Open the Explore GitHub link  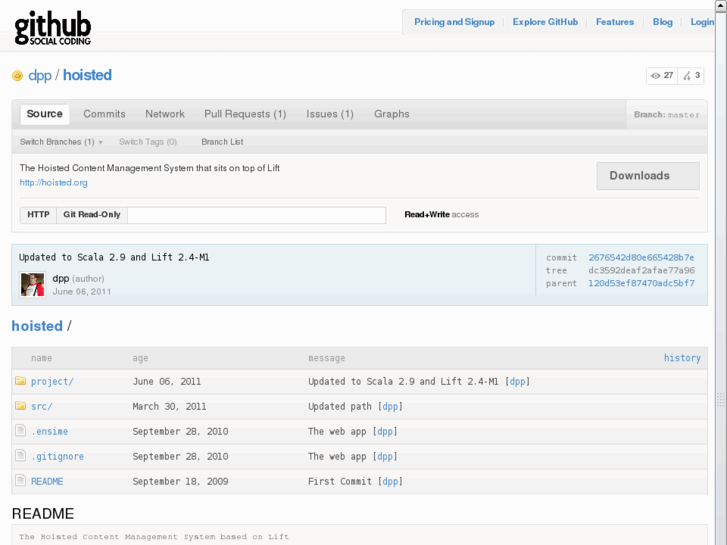coord(545,22)
